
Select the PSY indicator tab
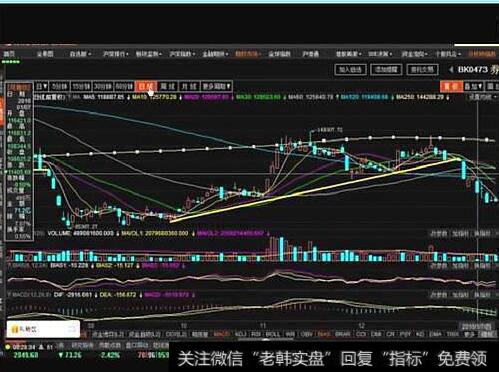coord(405,334)
